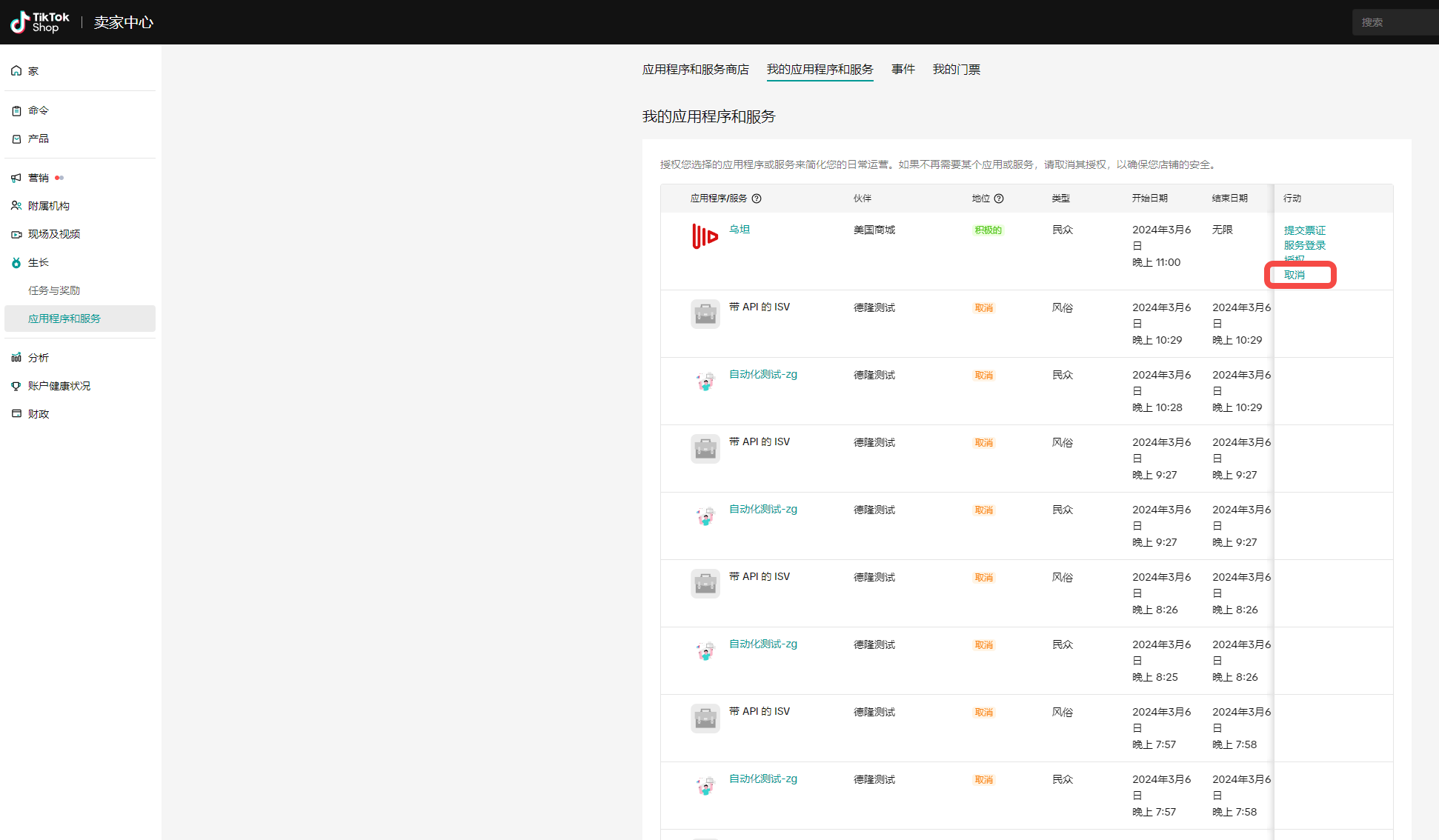1439x840 pixels.
Task: Go to the 事件 tab
Action: pos(903,69)
